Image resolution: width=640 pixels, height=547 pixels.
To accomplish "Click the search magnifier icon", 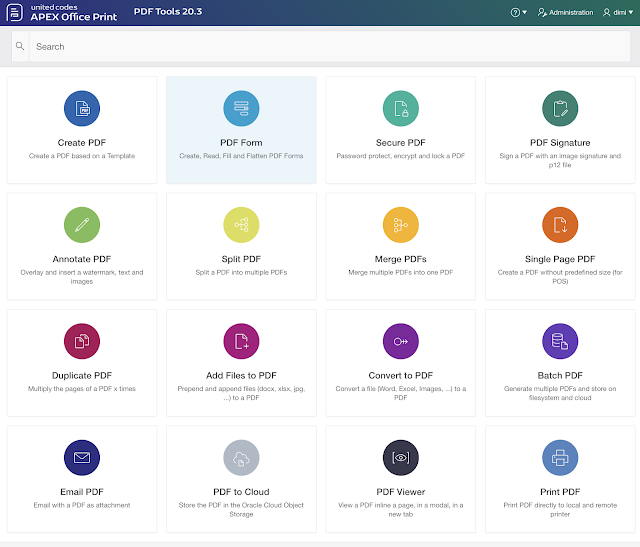I will [20, 46].
